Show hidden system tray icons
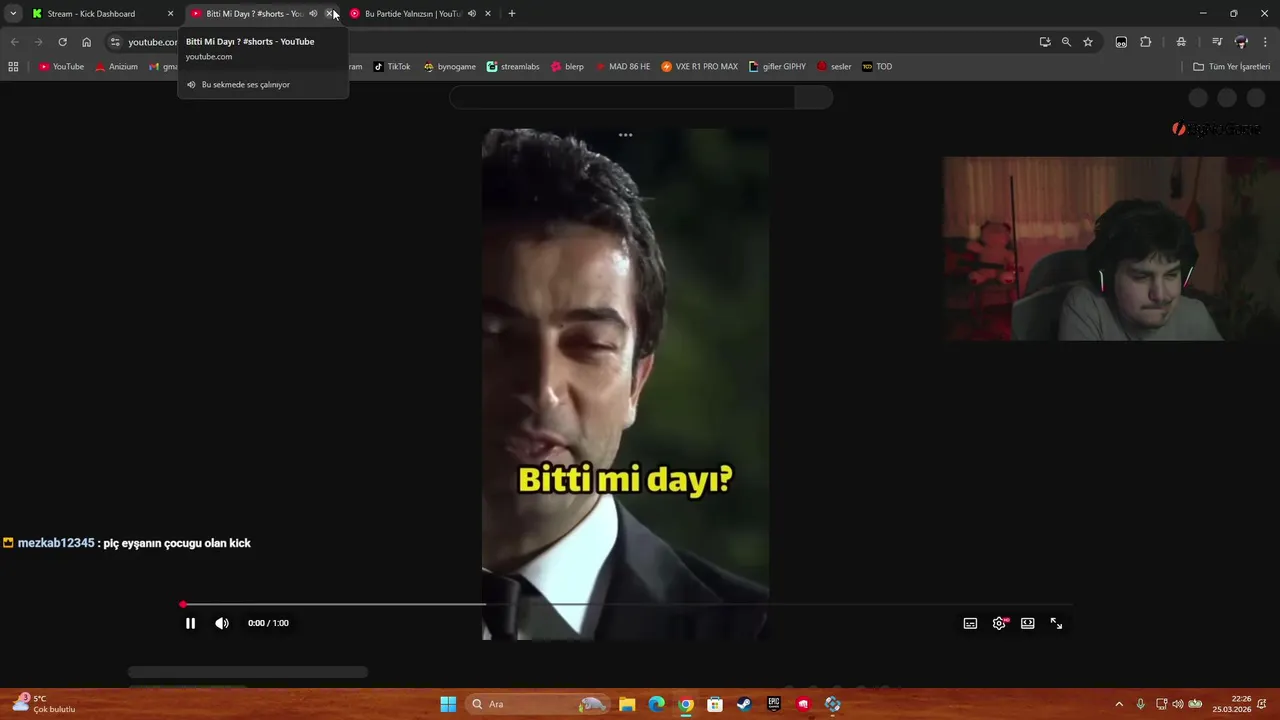Screen dimensions: 1280x720 click(1119, 704)
